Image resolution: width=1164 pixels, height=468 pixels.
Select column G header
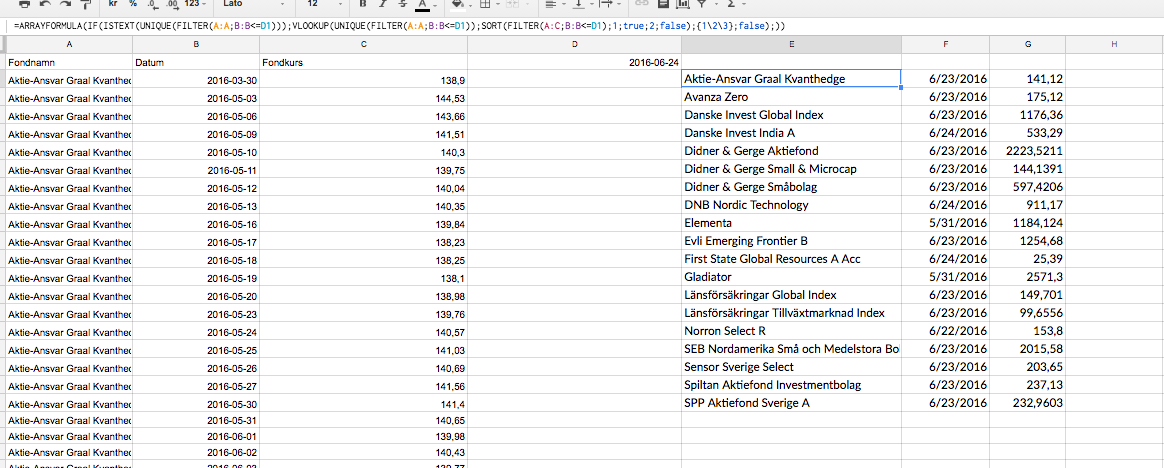point(1027,45)
